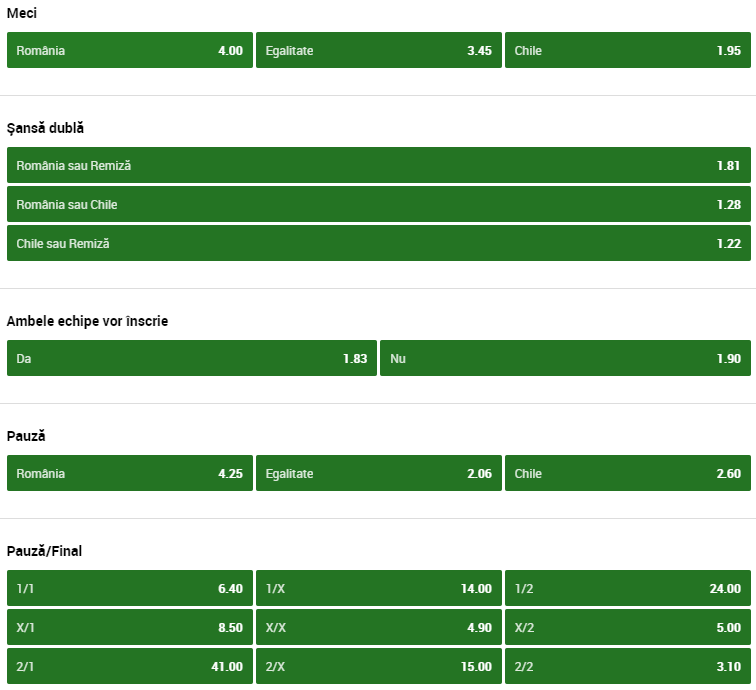
Task: Pick 1/2 outcome at 24.00
Action: coord(627,588)
